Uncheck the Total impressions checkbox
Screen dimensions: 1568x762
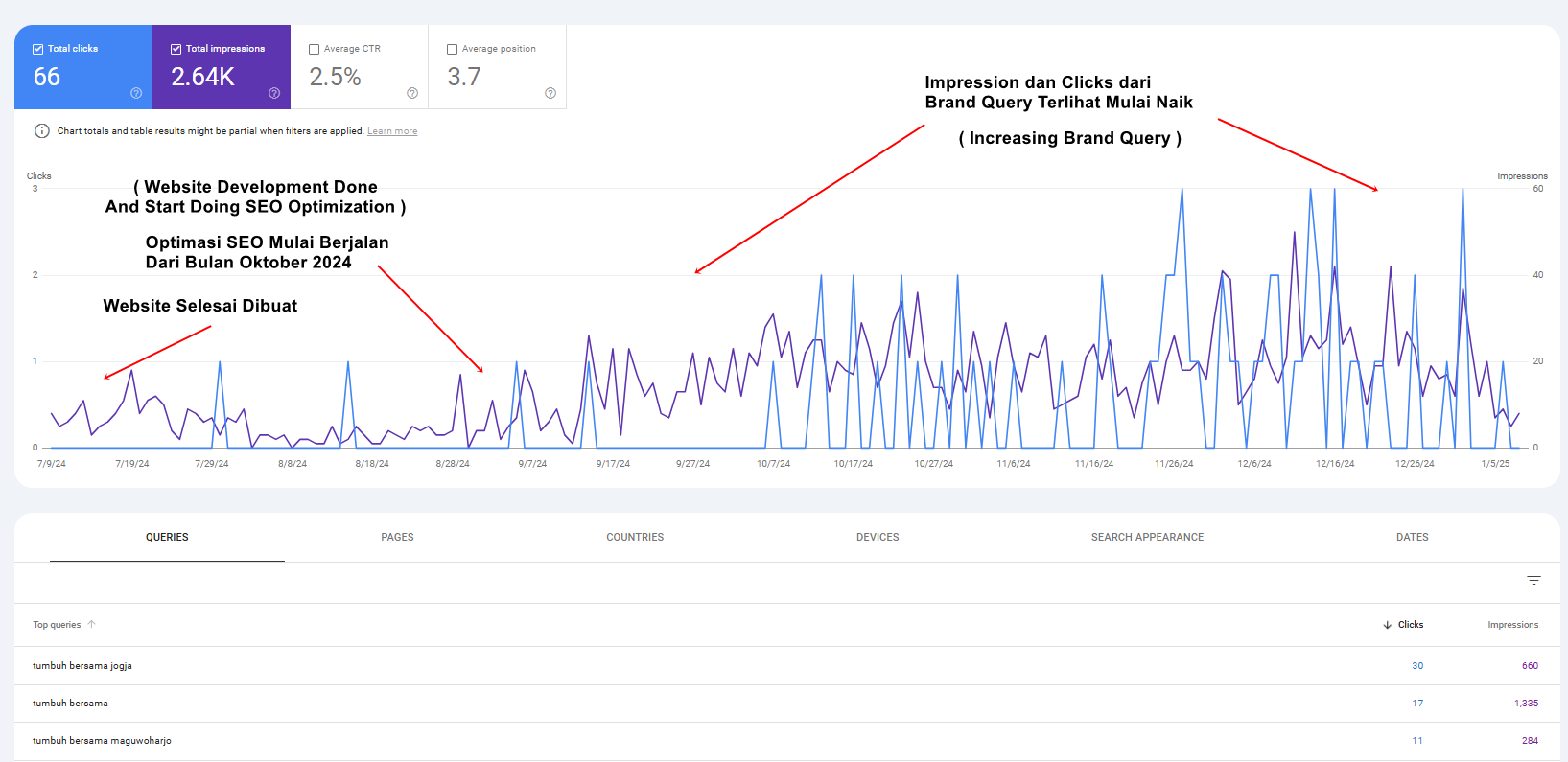[176, 49]
